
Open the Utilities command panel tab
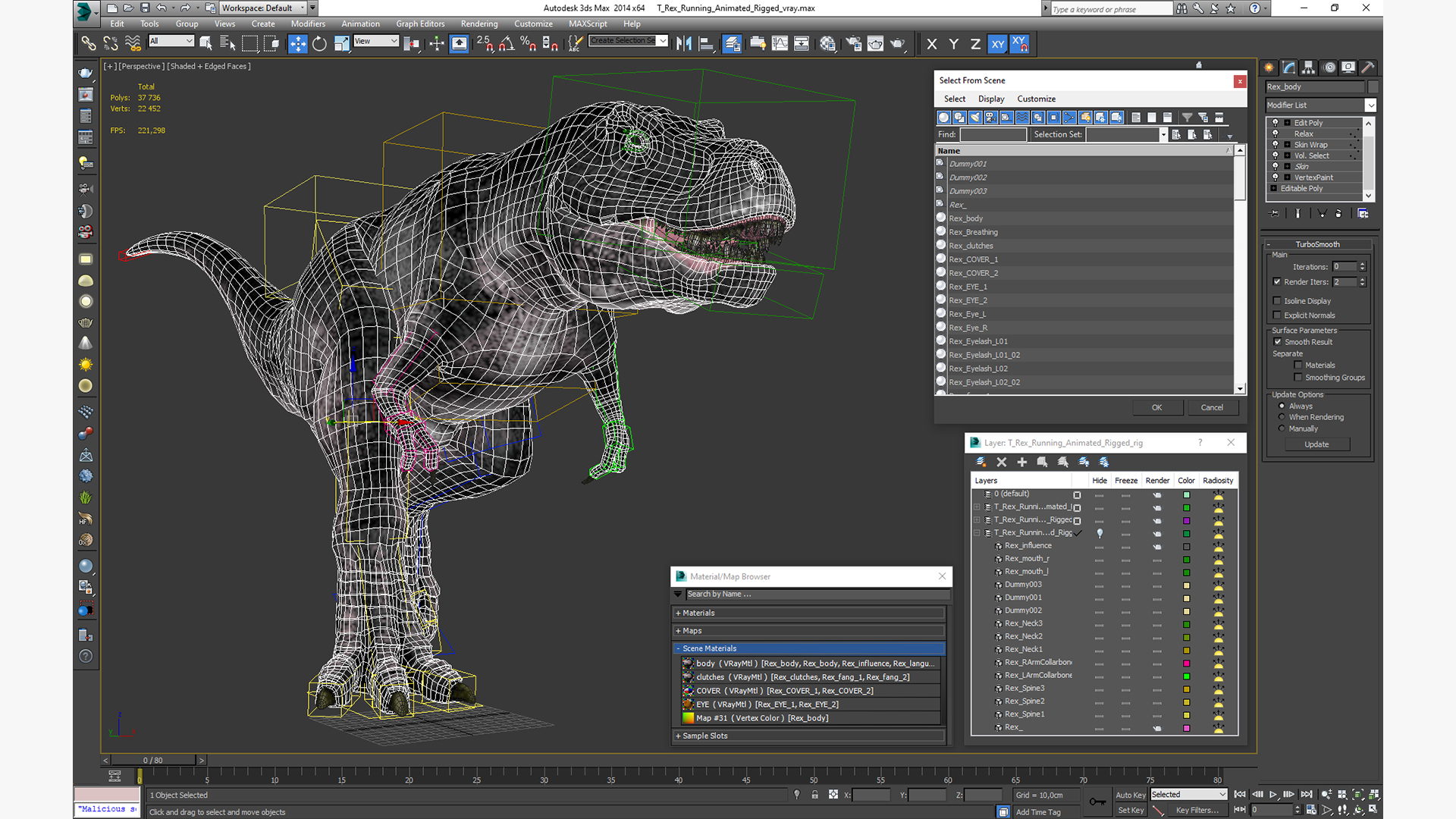click(1368, 67)
